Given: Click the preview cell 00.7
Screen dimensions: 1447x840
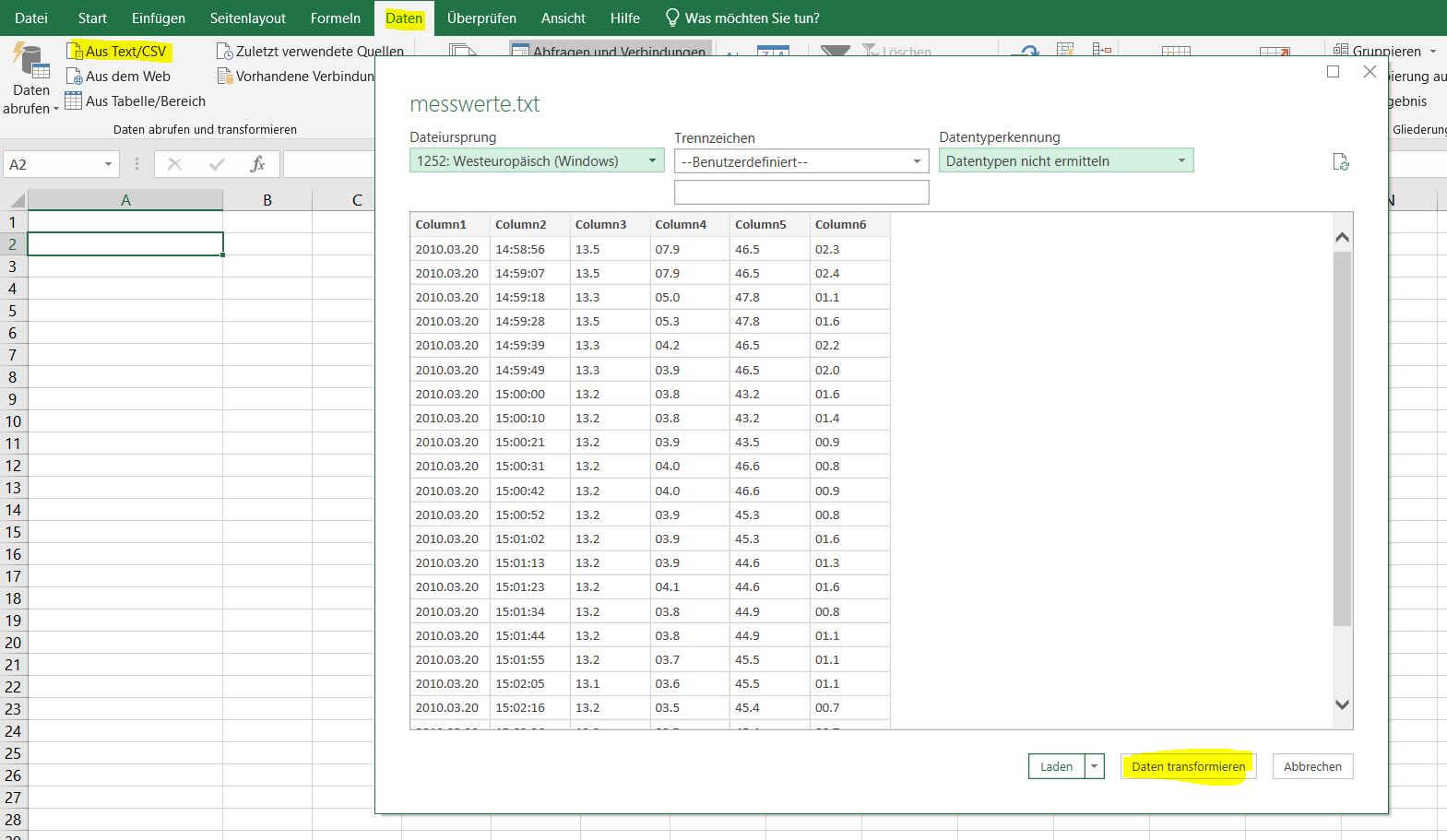Looking at the screenshot, I should pyautogui.click(x=849, y=707).
